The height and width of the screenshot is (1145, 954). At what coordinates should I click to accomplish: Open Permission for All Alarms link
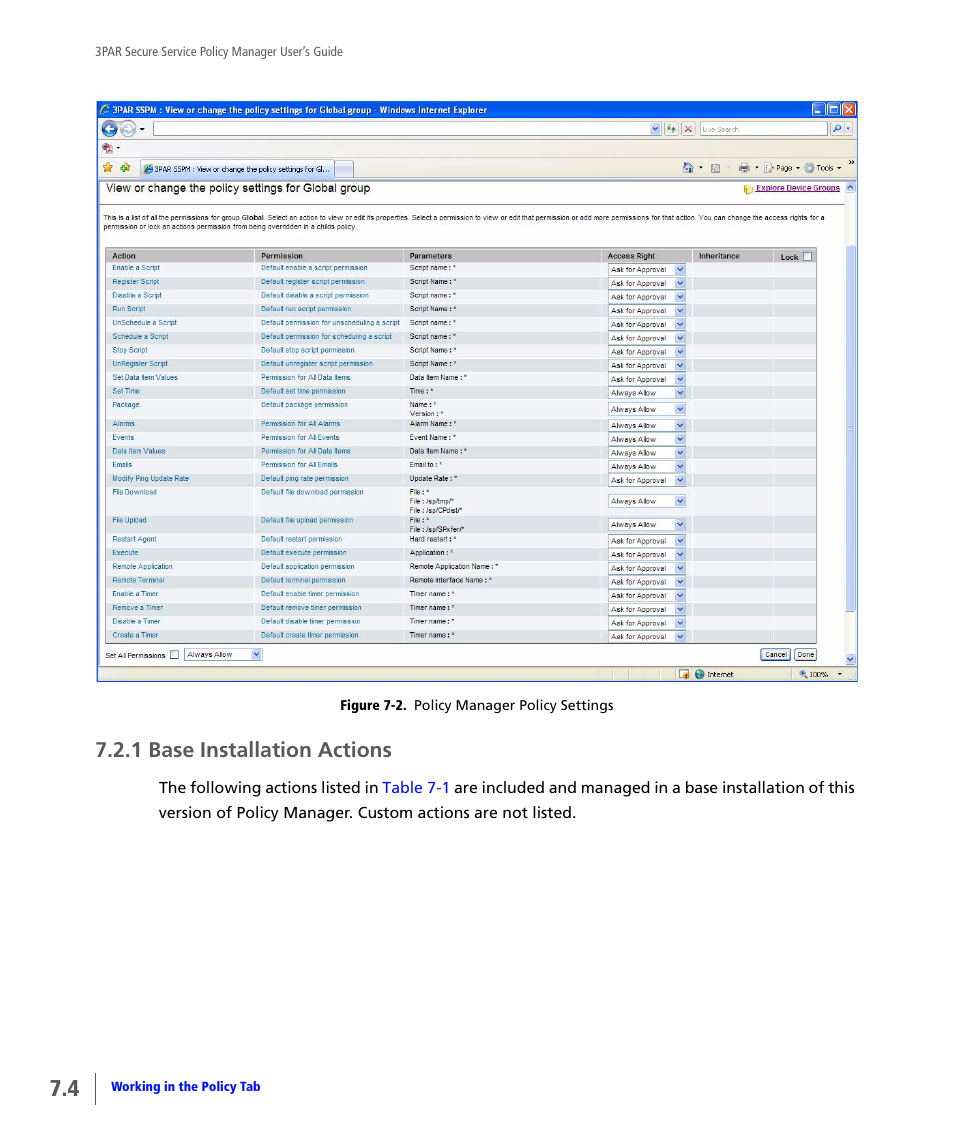(300, 424)
